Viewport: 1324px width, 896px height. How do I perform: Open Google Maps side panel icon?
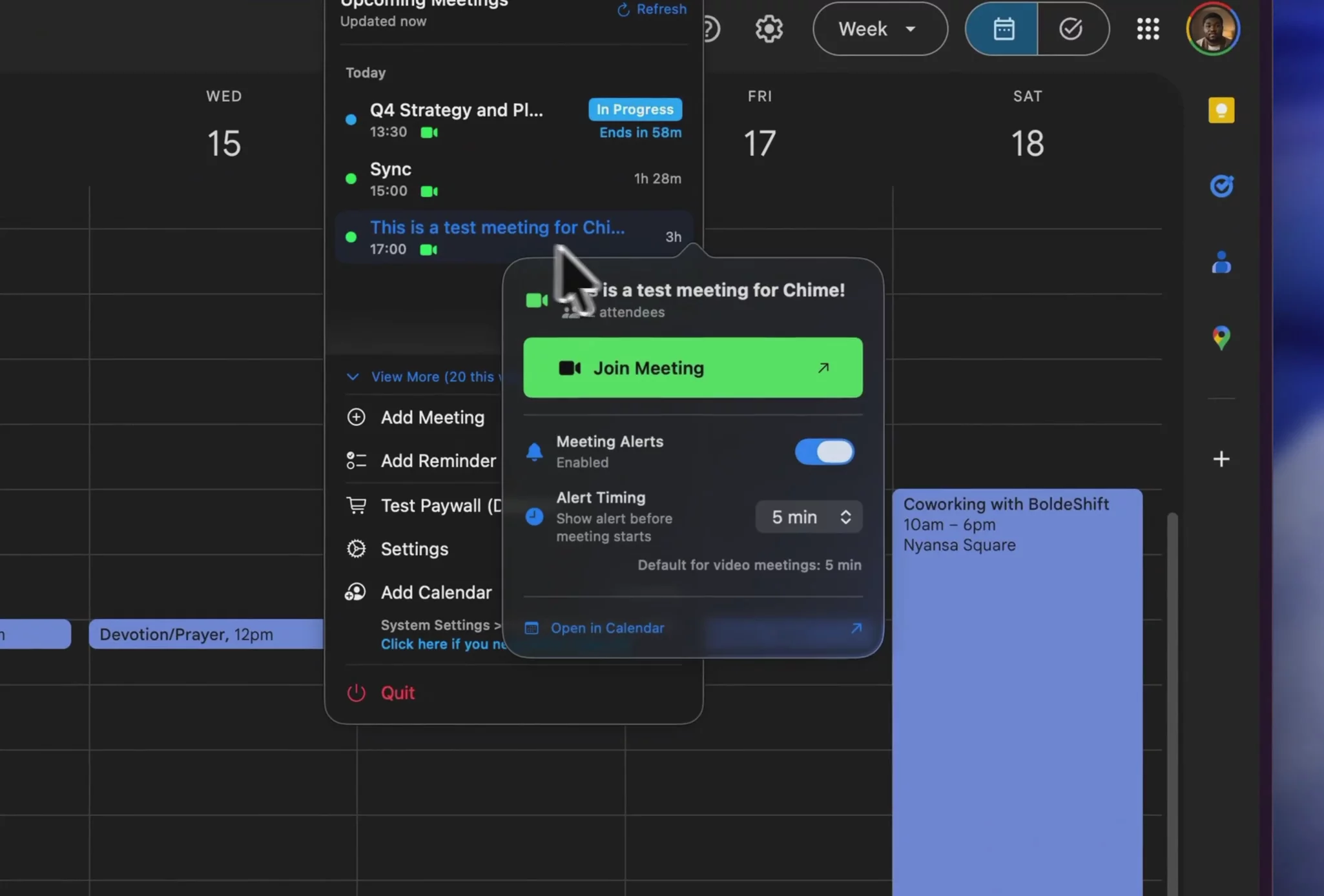tap(1221, 338)
